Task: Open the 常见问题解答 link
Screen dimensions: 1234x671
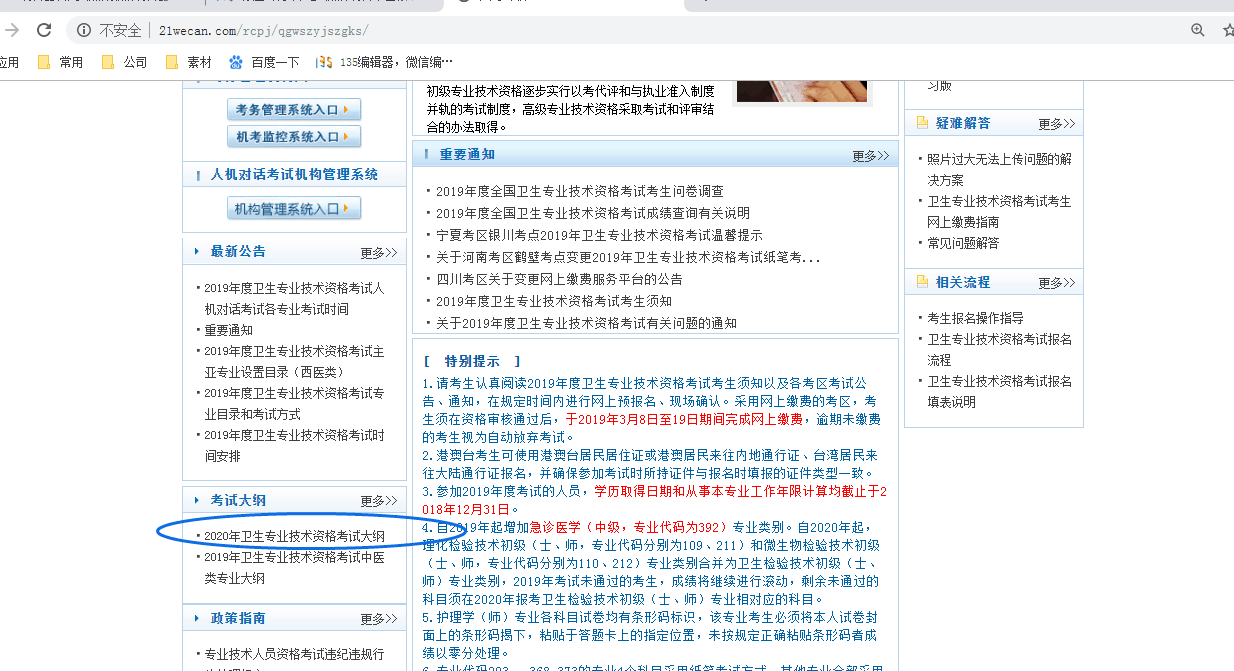Action: (x=962, y=243)
